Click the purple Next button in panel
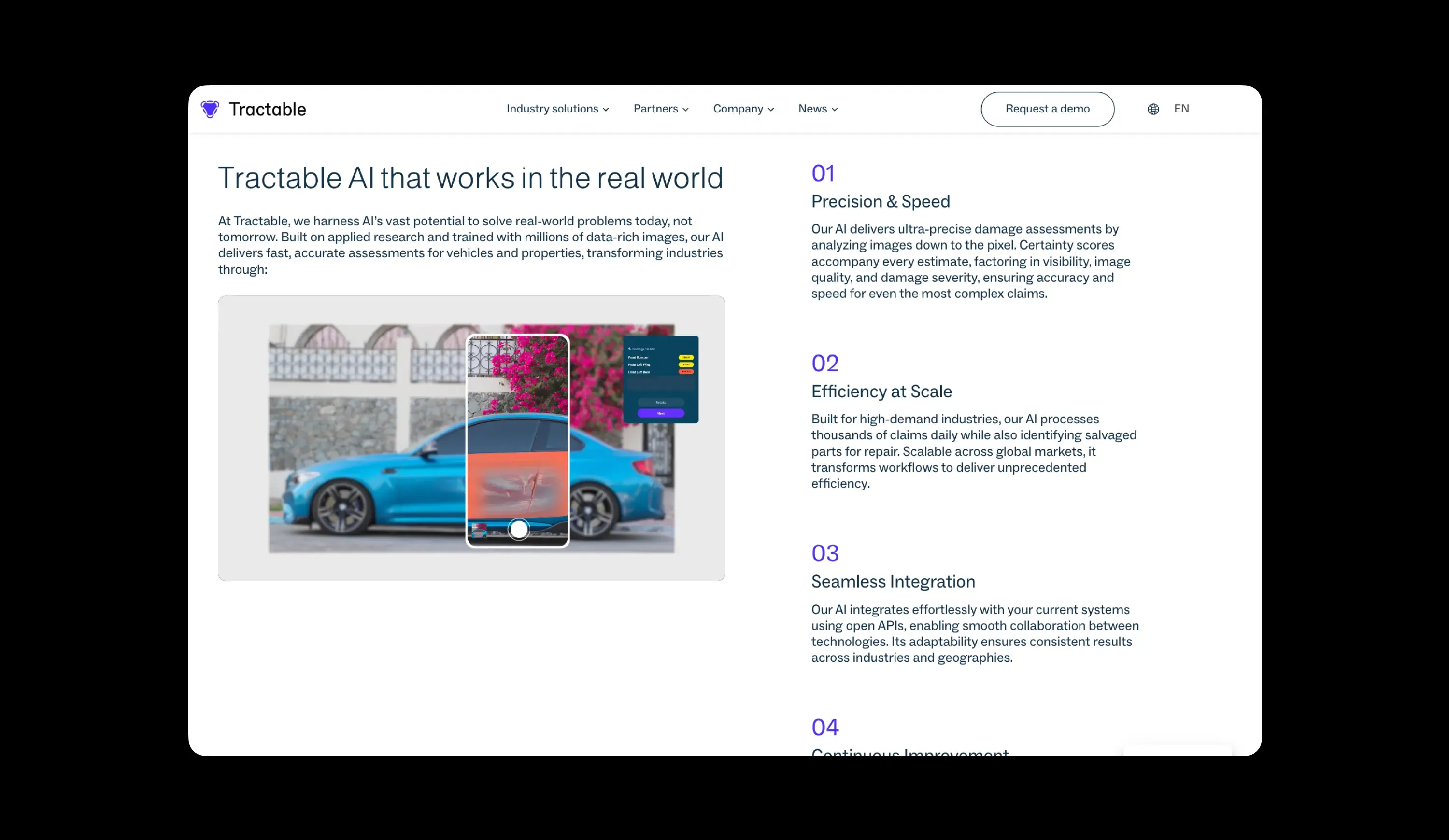Viewport: 1449px width, 840px height. 661,413
